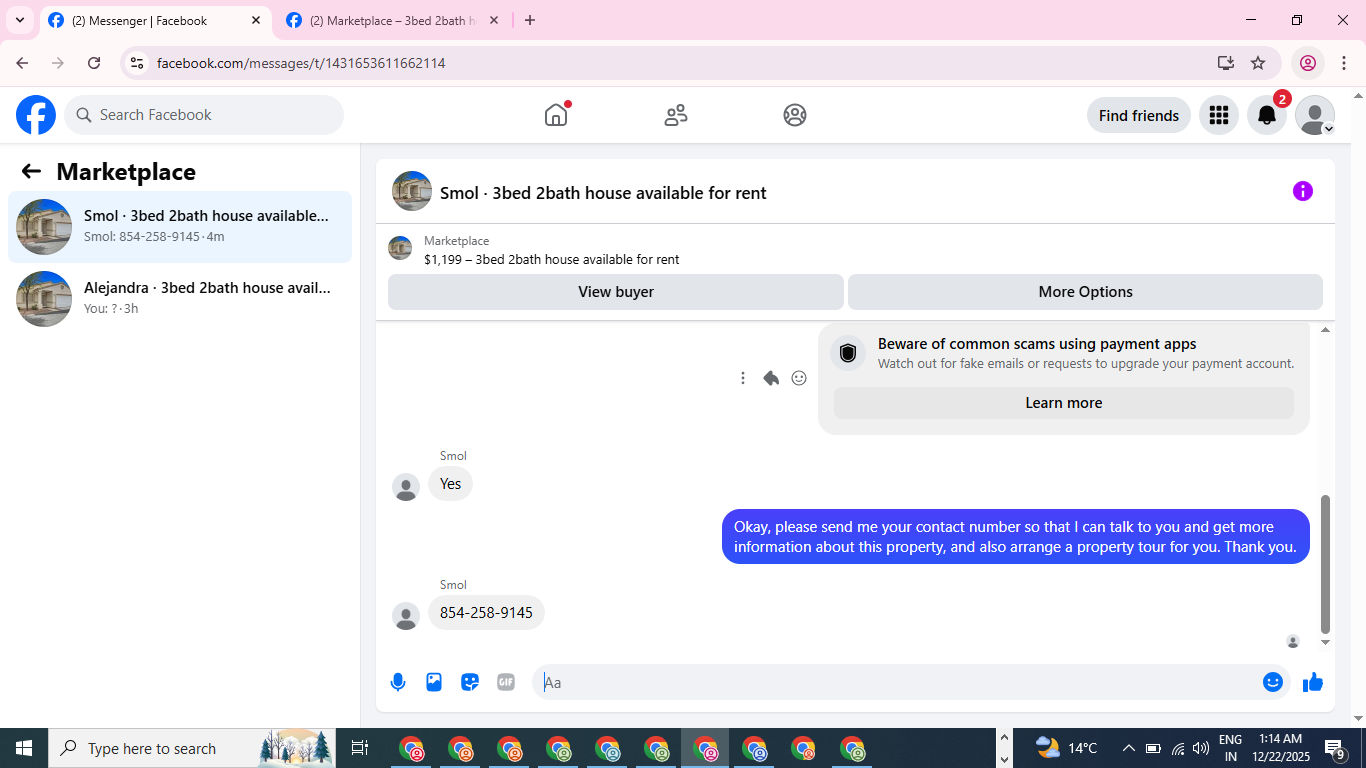
Task: Focus the Search Facebook field
Action: tap(204, 115)
